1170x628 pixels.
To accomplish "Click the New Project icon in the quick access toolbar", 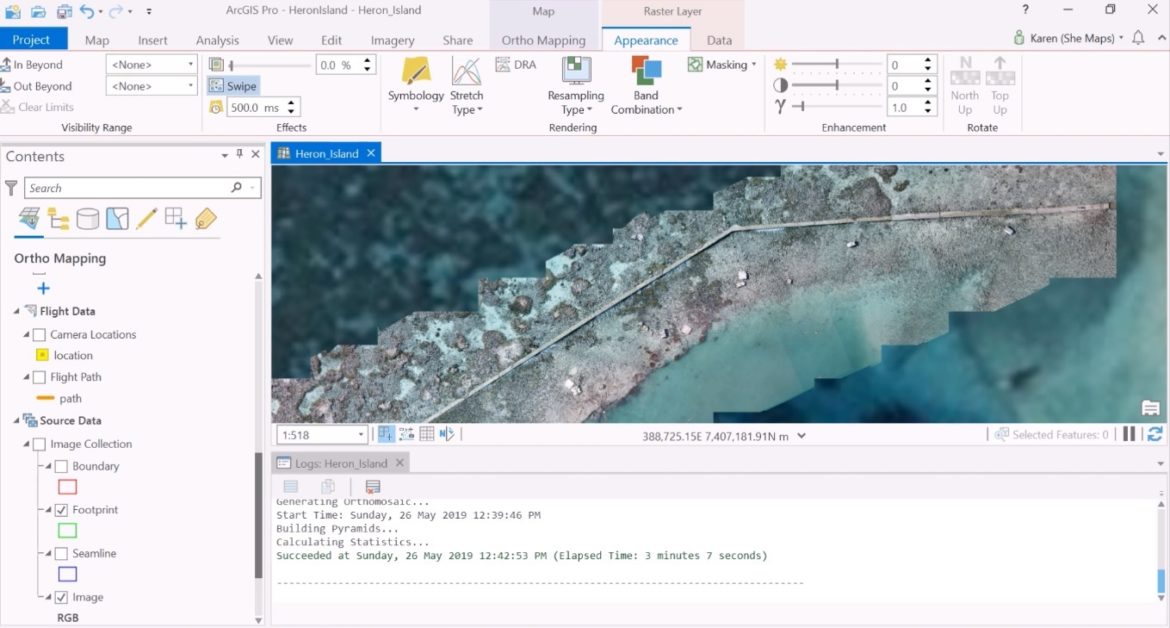I will point(12,11).
